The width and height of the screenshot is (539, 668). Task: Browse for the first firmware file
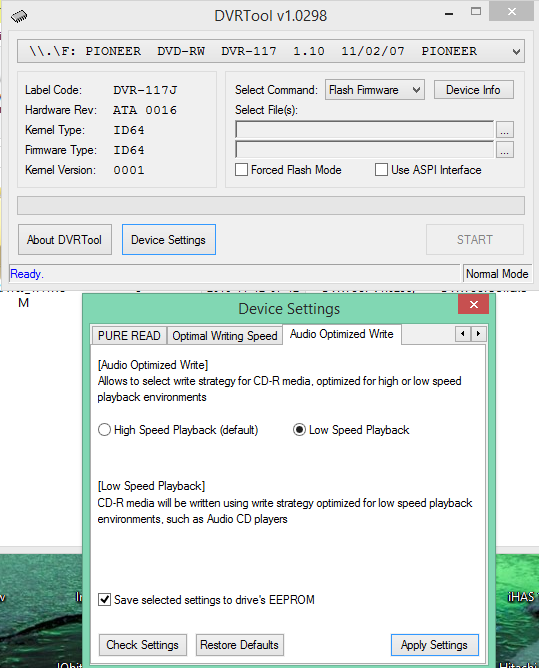tap(504, 130)
